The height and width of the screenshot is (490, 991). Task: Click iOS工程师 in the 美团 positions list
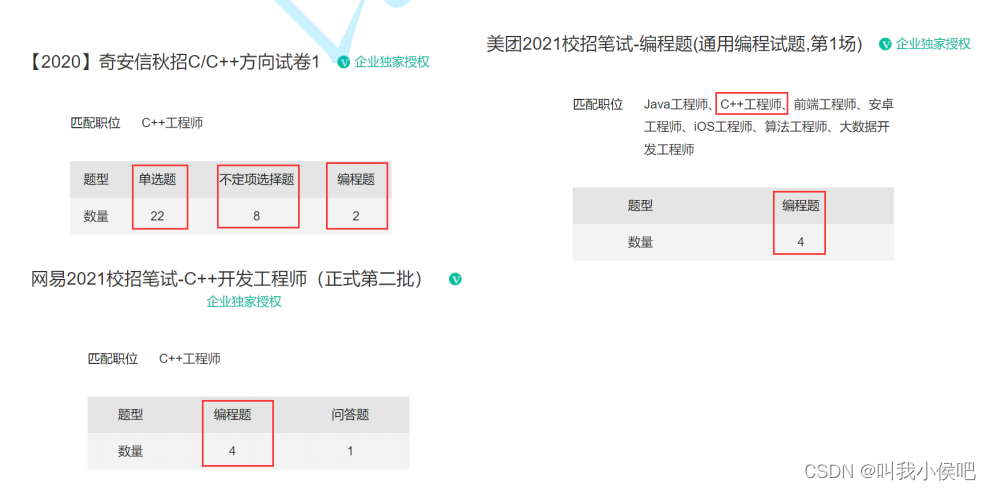(724, 127)
